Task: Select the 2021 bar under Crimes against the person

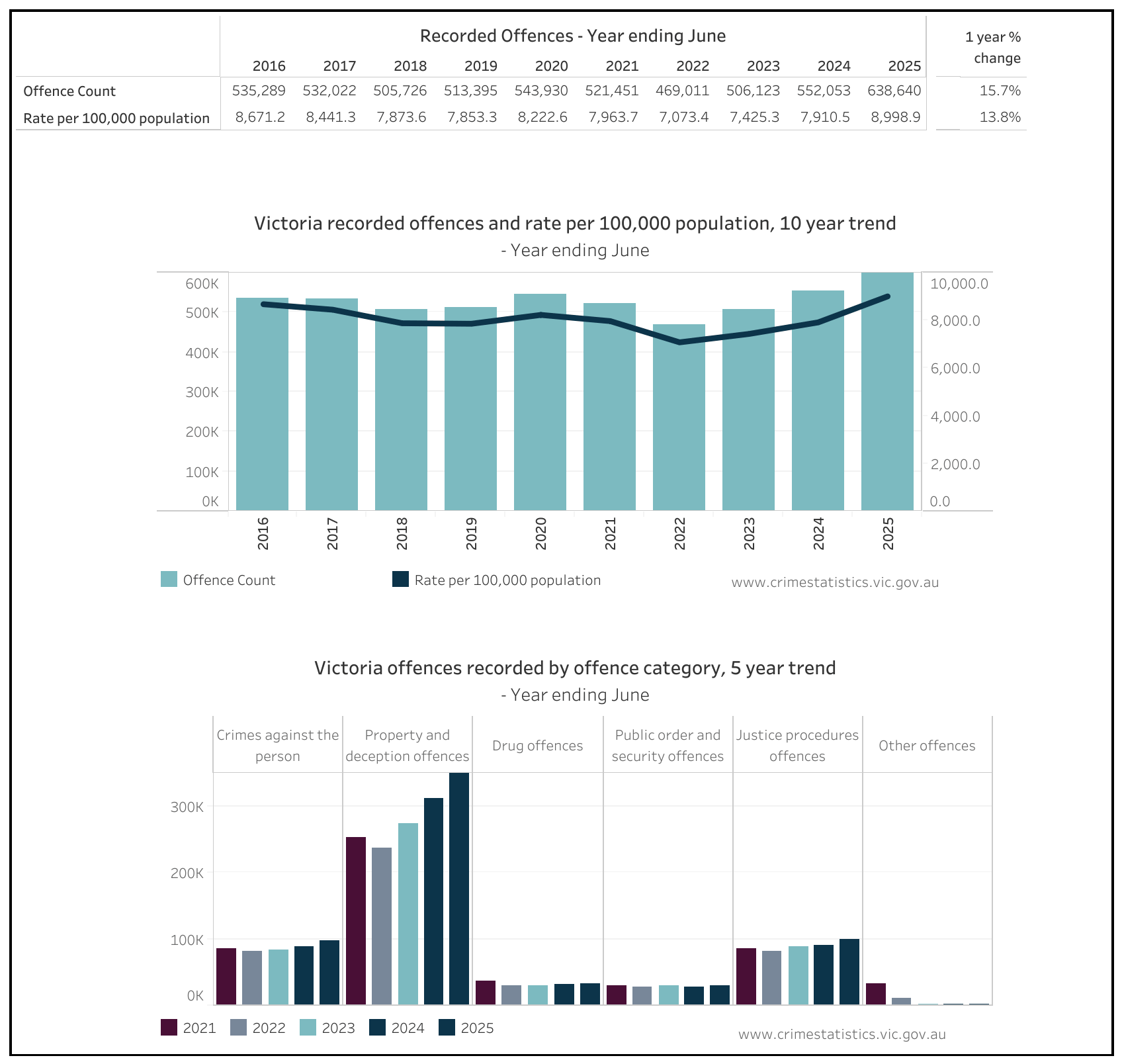Action: pyautogui.click(x=226, y=976)
